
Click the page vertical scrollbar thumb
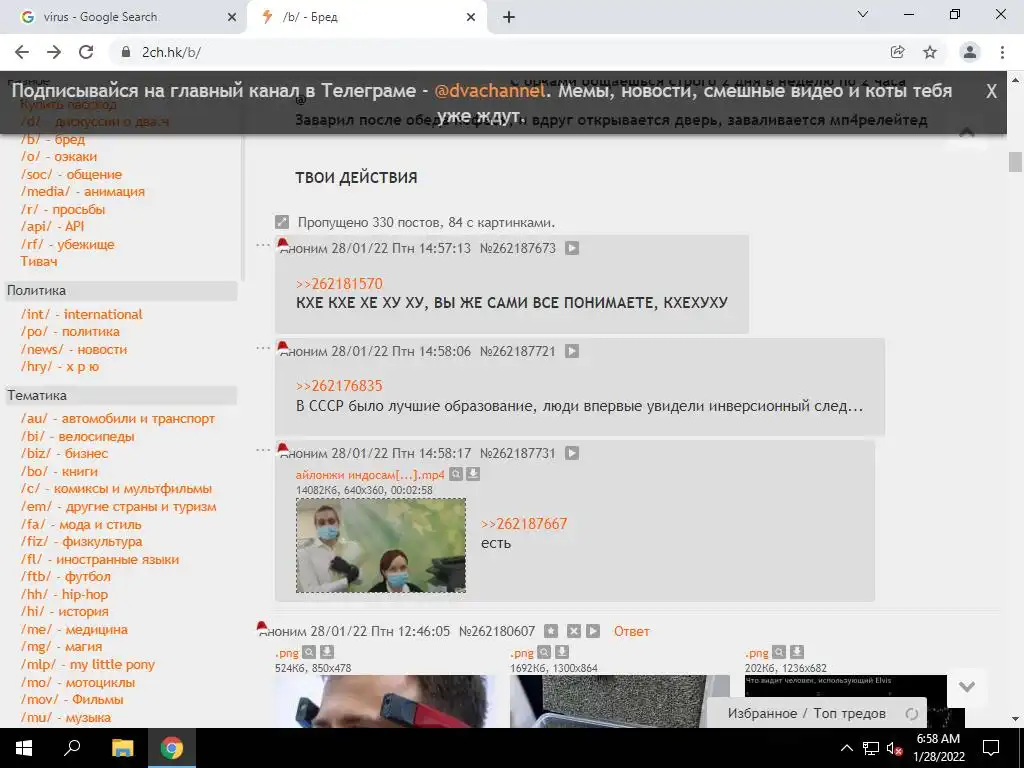pos(1015,161)
